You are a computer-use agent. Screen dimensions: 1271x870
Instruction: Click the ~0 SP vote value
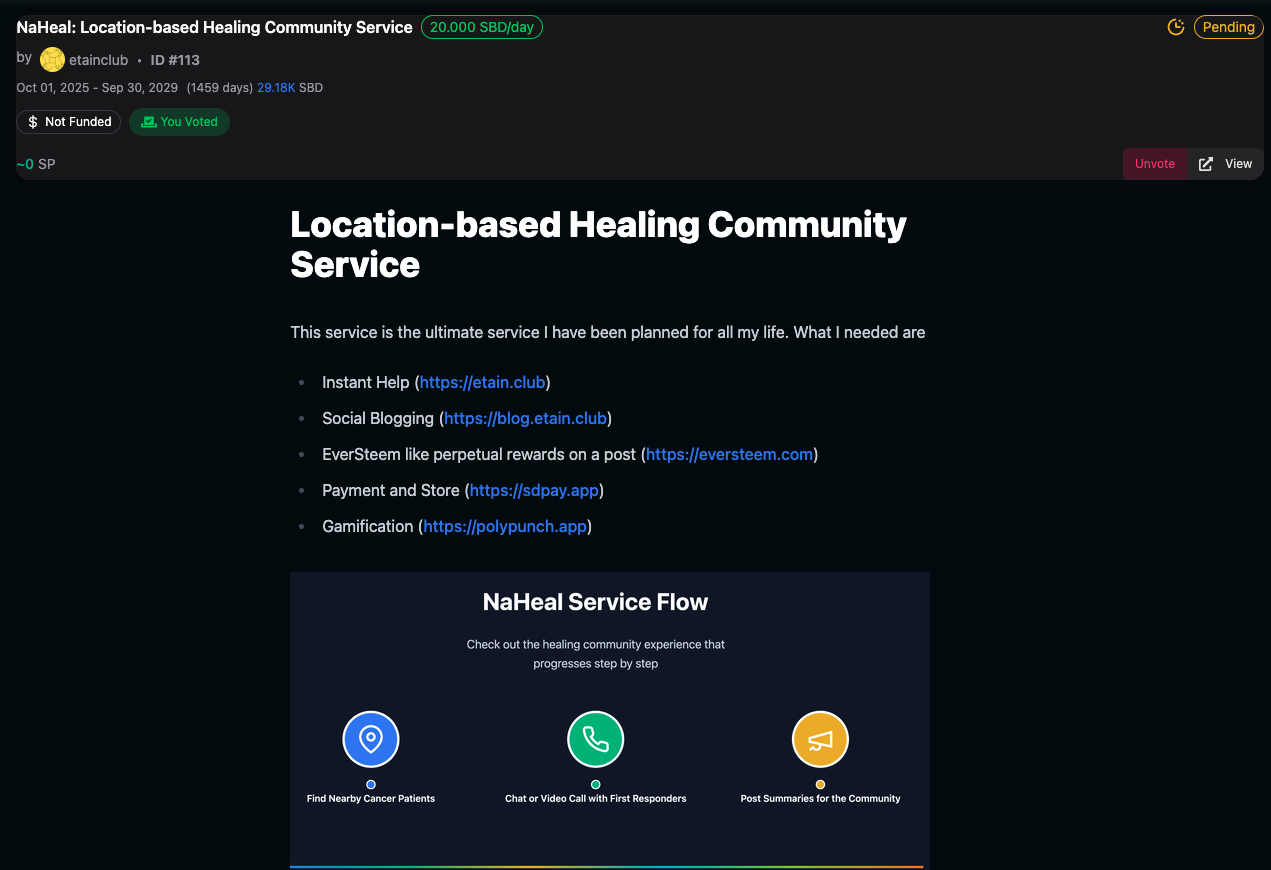pyautogui.click(x=36, y=164)
